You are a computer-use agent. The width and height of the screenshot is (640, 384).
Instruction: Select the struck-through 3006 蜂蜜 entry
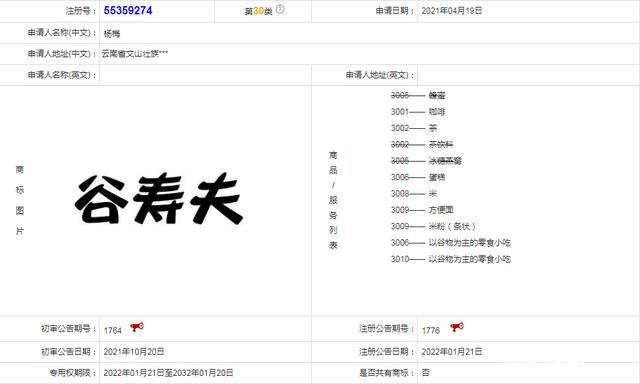[x=418, y=95]
